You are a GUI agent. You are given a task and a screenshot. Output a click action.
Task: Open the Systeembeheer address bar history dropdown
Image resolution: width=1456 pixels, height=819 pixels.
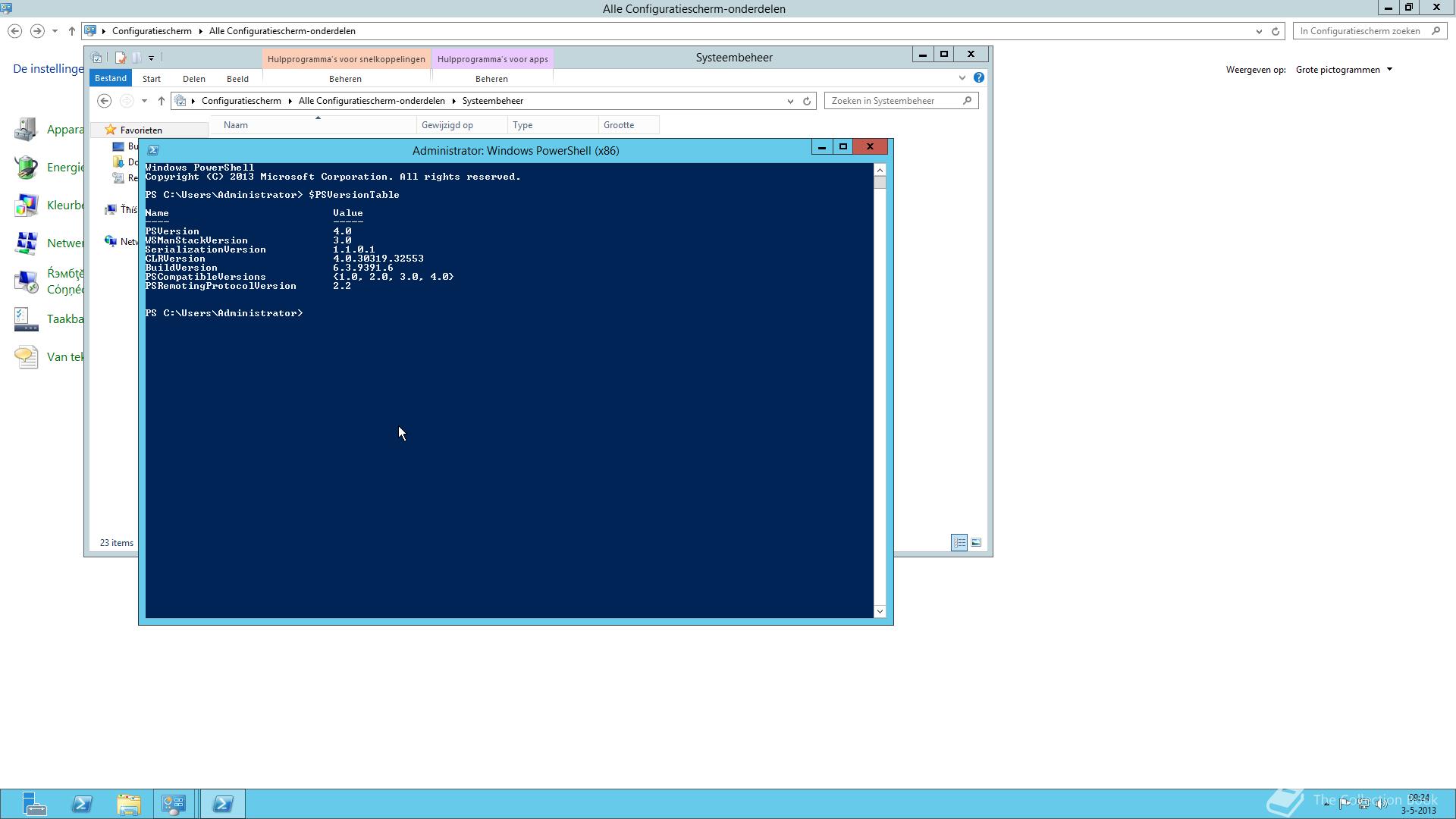click(790, 101)
